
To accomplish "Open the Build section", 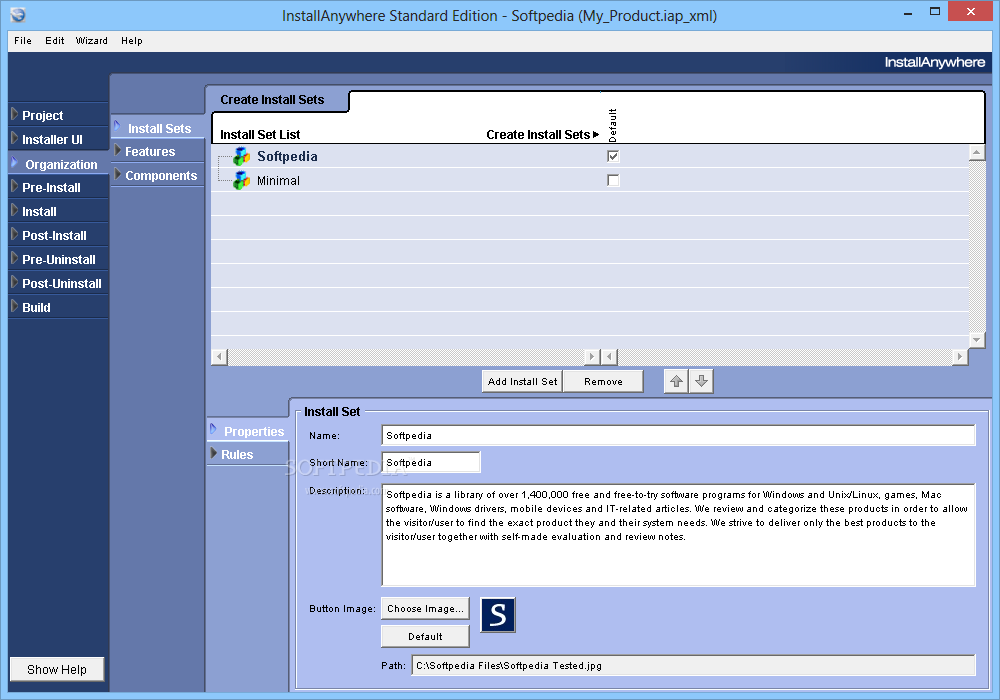I will [59, 307].
